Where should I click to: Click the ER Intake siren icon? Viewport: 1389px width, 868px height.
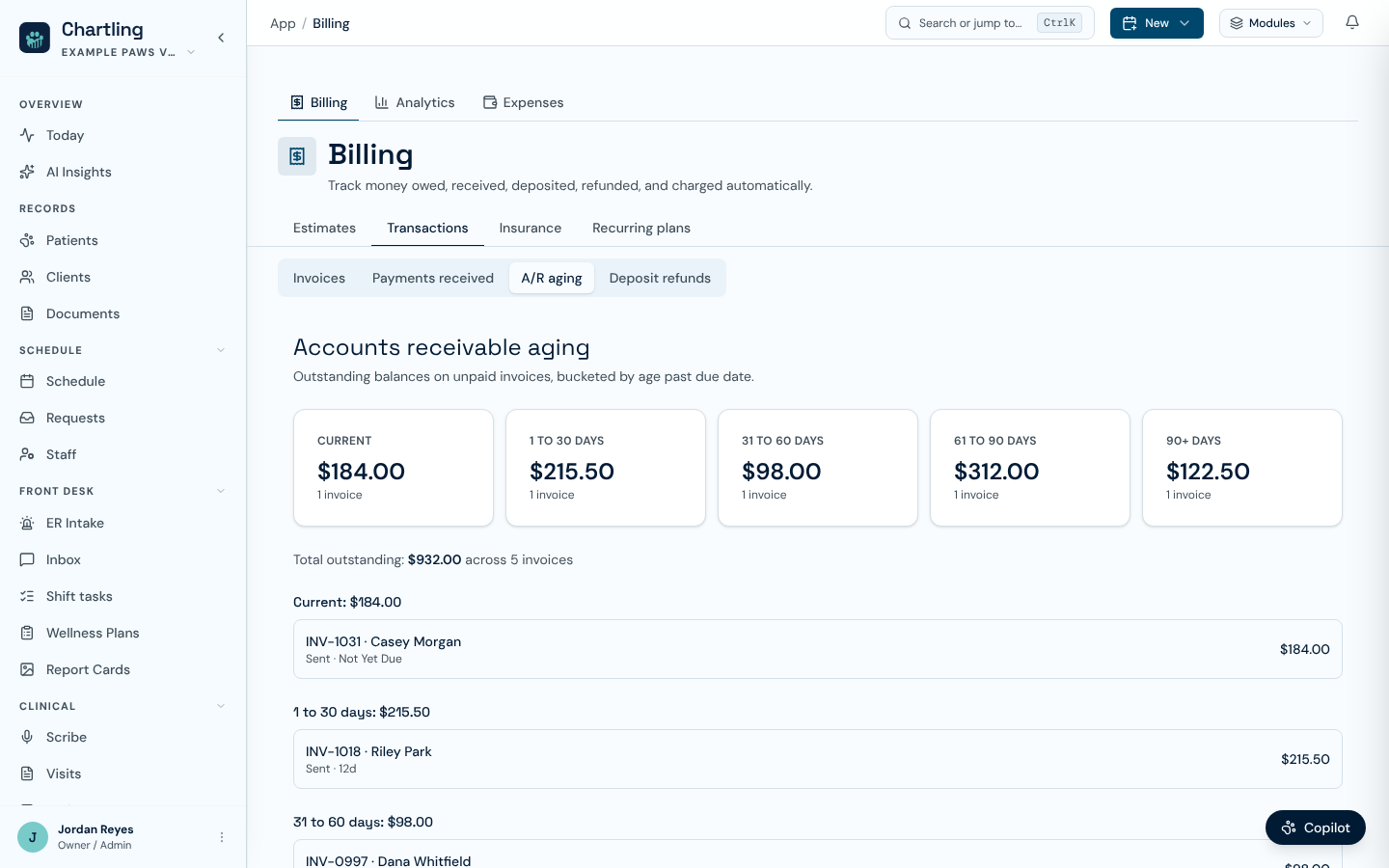coord(27,523)
